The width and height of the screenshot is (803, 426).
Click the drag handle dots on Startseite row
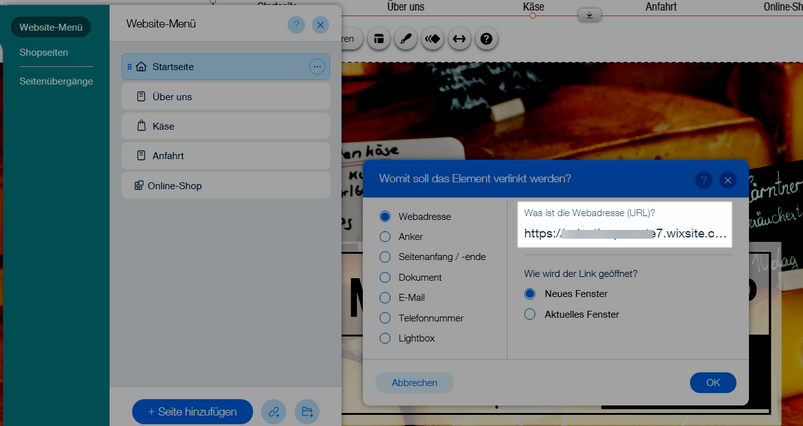(130, 67)
